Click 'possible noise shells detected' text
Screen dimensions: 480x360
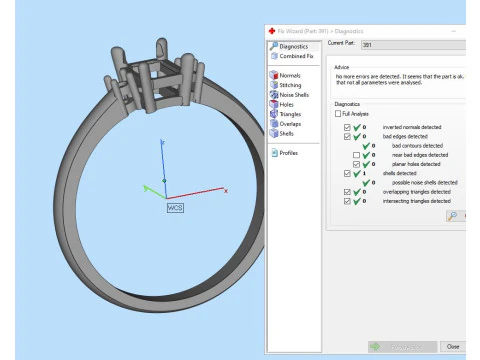pyautogui.click(x=425, y=183)
